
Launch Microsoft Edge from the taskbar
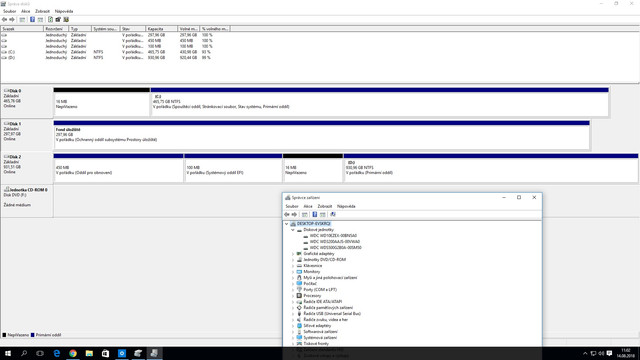(x=56, y=353)
